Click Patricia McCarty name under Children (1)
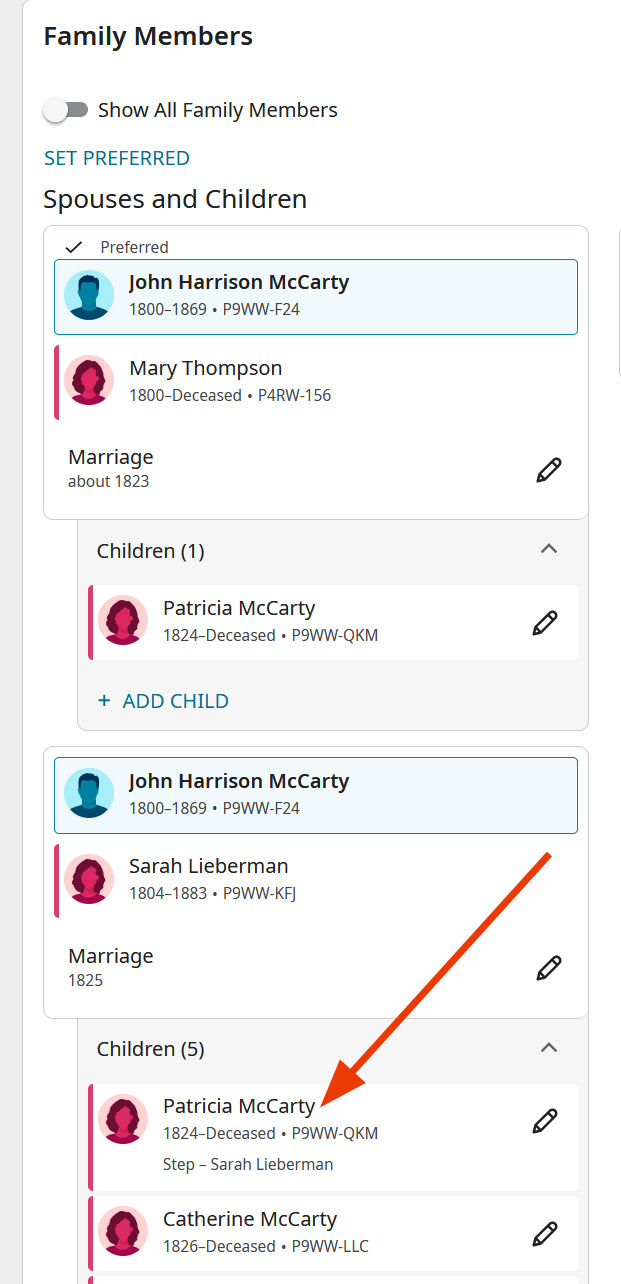The width and height of the screenshot is (621, 1284). 238,608
